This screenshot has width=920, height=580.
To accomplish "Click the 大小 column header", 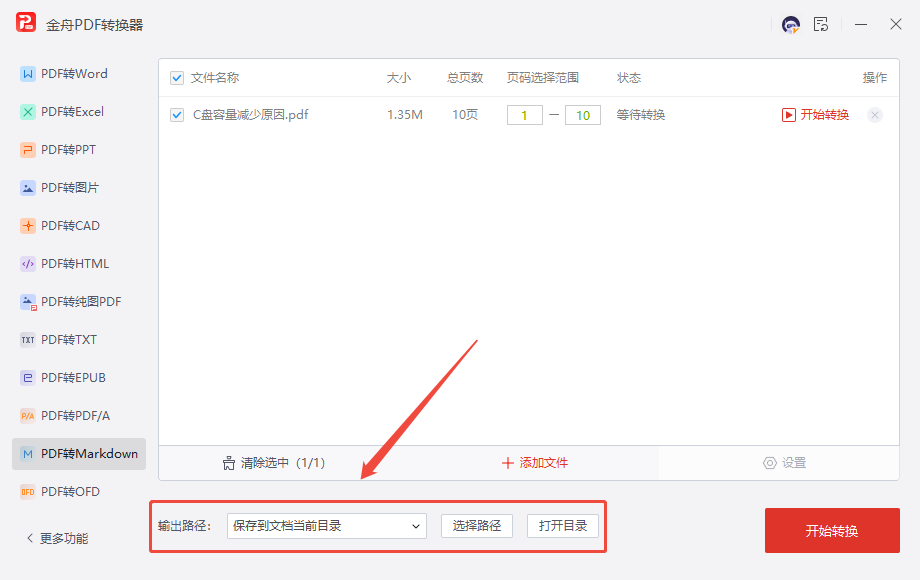I will 399,78.
